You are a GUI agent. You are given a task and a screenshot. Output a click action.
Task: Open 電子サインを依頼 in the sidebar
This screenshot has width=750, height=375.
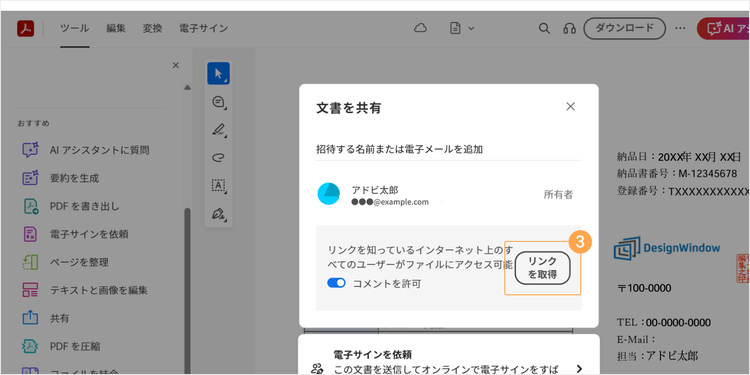click(76, 234)
